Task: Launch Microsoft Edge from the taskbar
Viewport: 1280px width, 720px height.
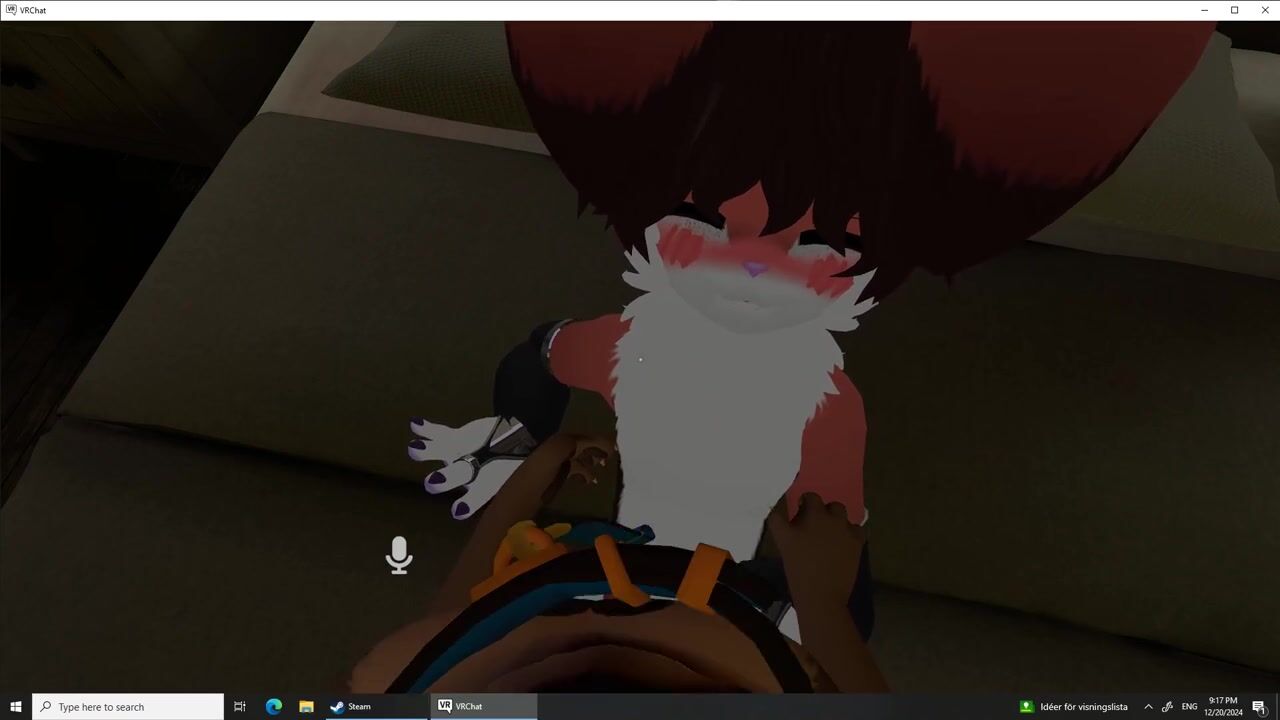Action: [273, 706]
